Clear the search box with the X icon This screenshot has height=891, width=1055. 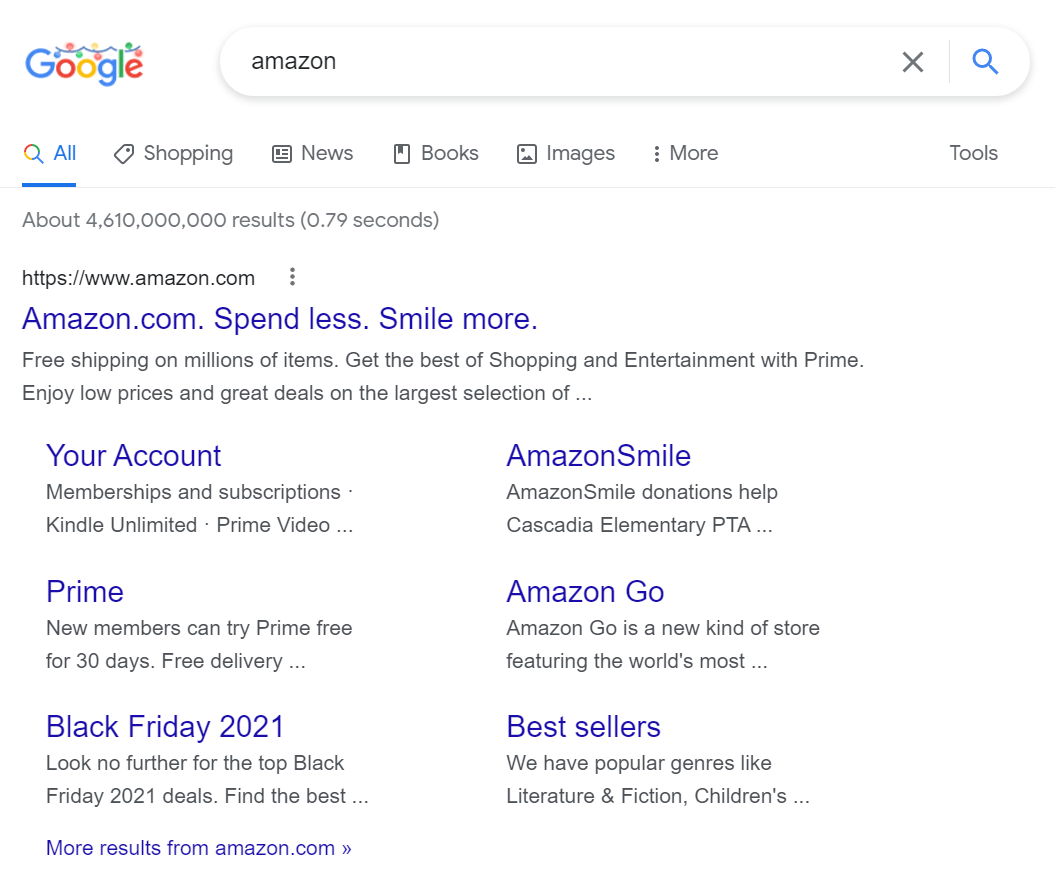912,62
